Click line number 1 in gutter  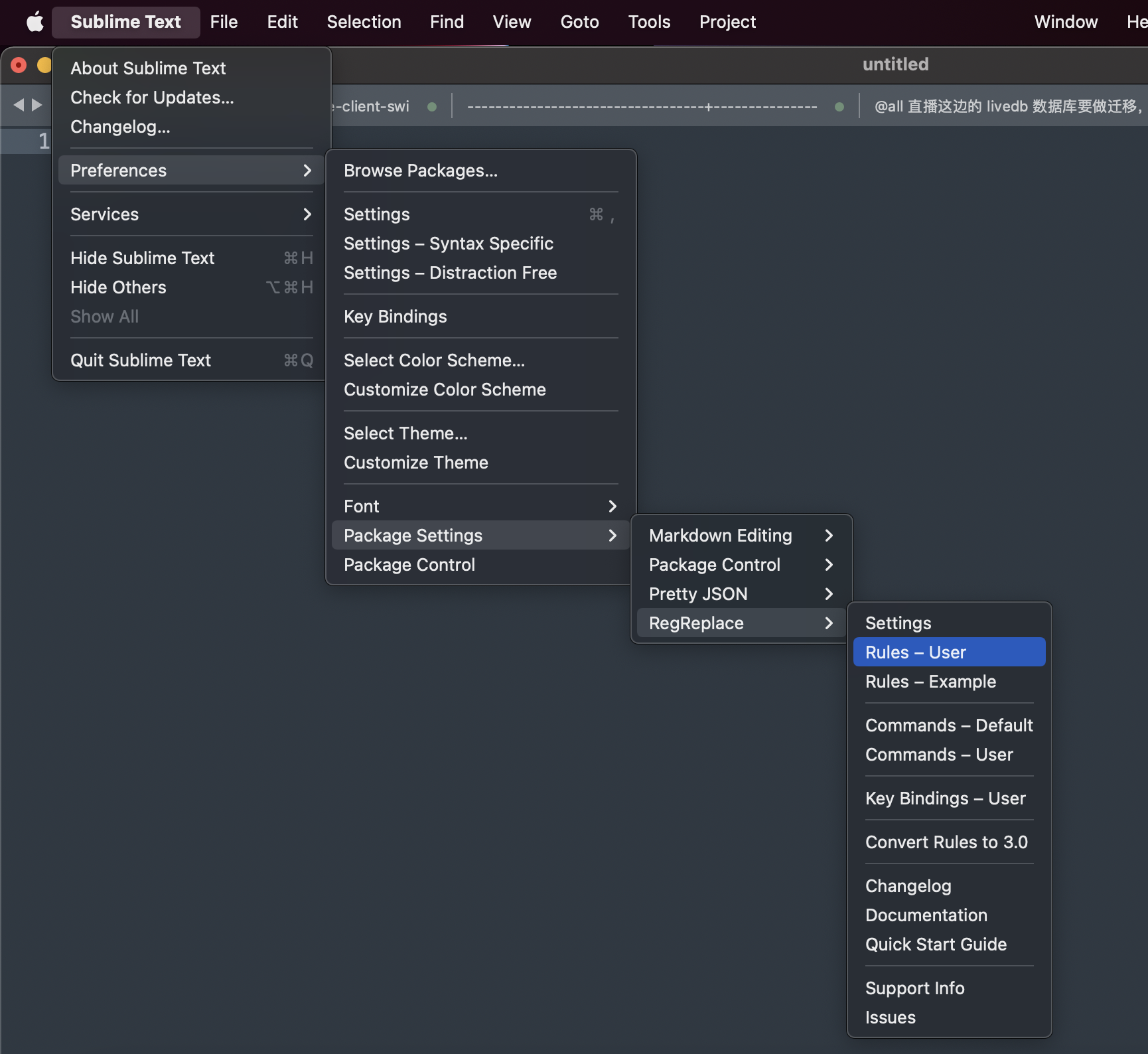(44, 141)
